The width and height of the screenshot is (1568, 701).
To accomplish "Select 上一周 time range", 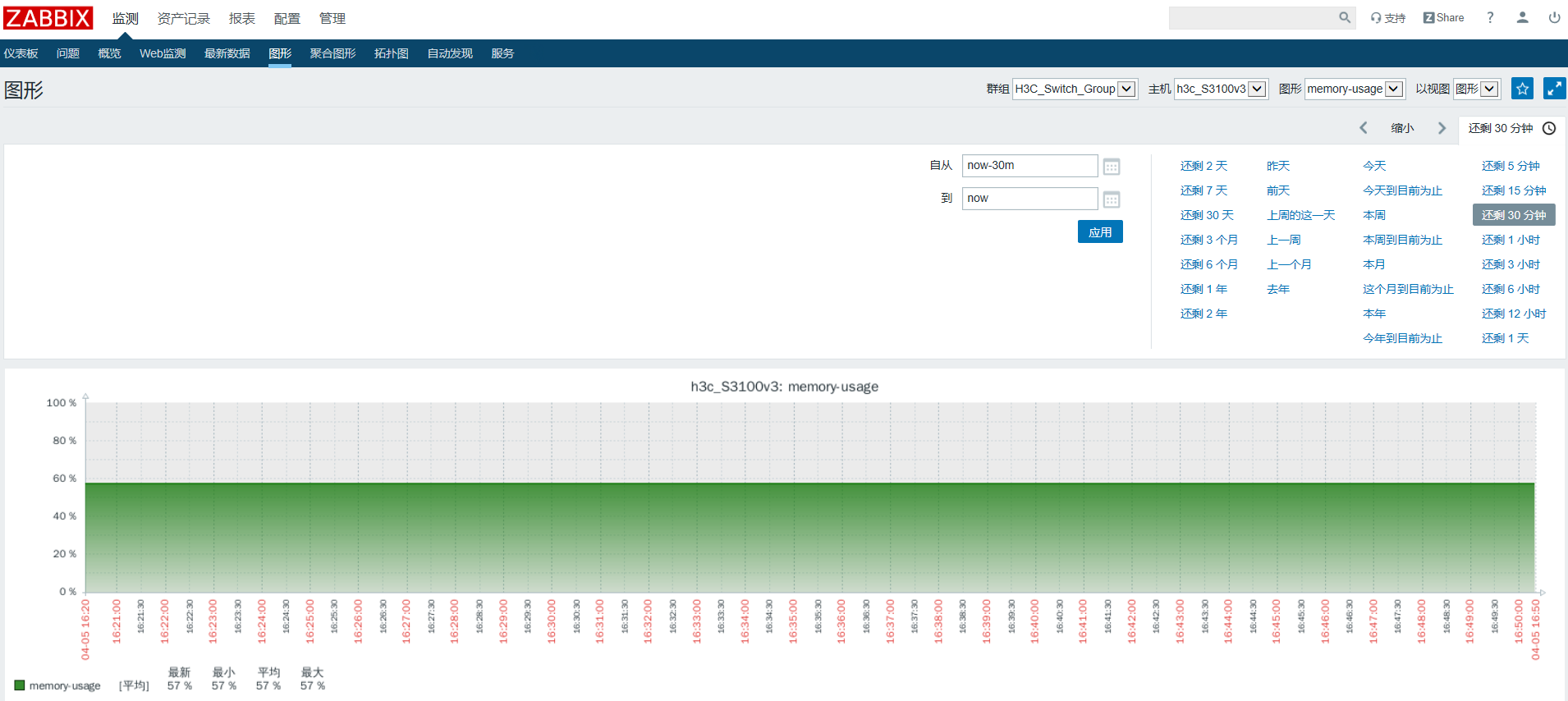I will 1284,240.
